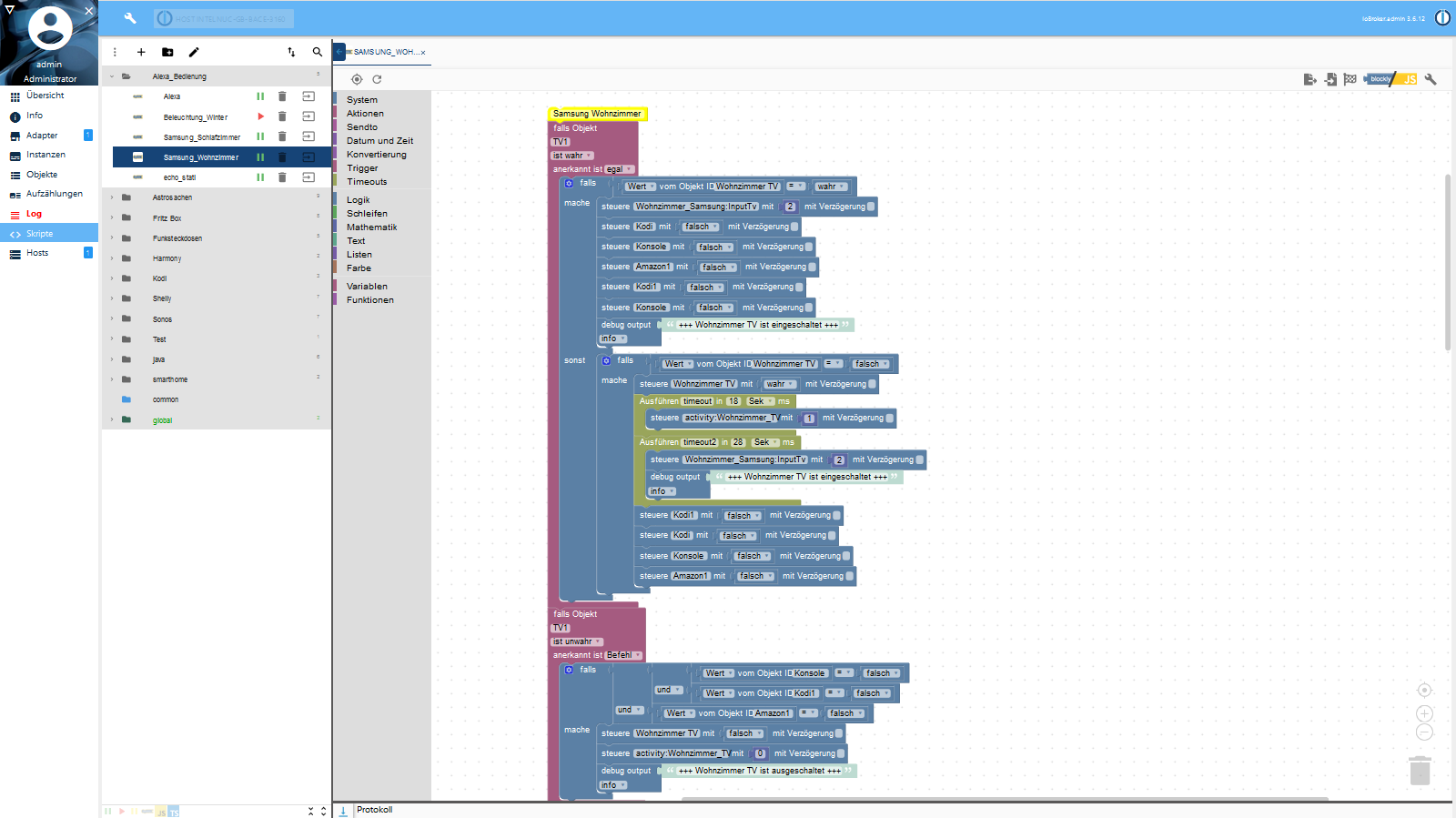Toggle delay checkbox on activity:Wohnzimmer_TV 1 block
The width and height of the screenshot is (1456, 818).
889,418
